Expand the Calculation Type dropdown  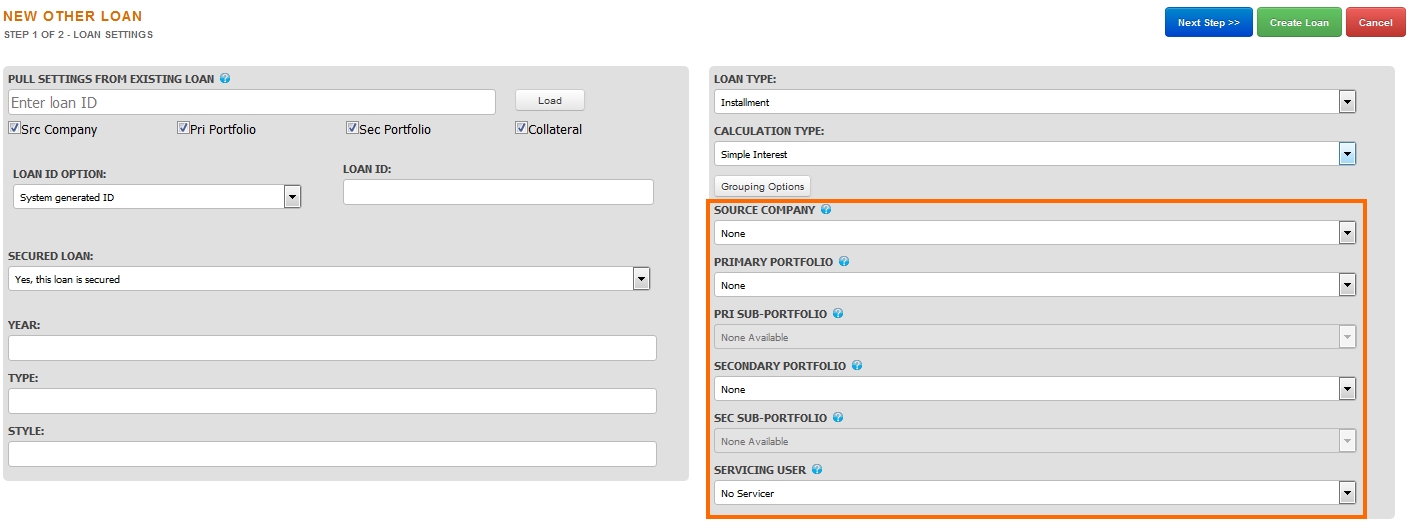pos(1035,154)
